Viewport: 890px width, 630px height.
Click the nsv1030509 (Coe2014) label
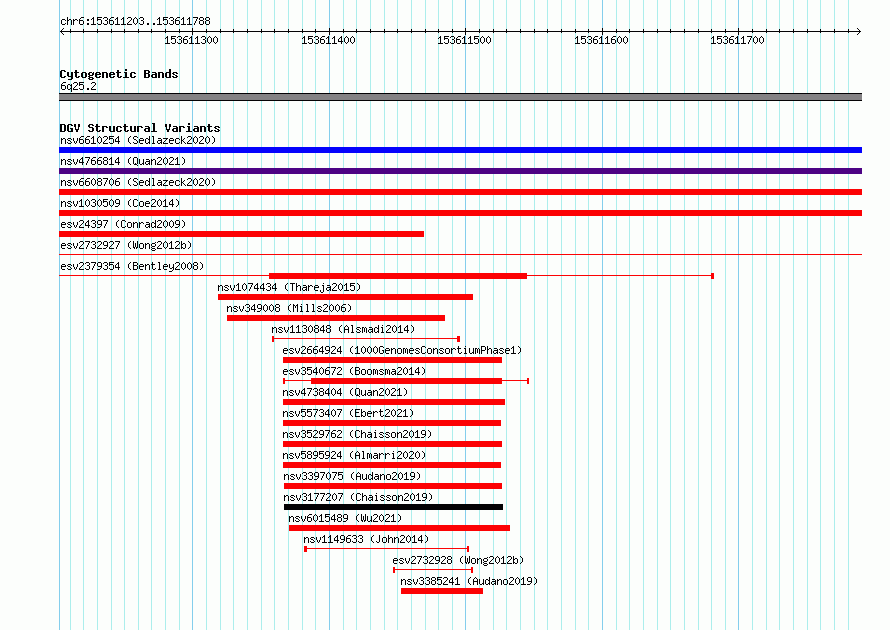tap(120, 203)
